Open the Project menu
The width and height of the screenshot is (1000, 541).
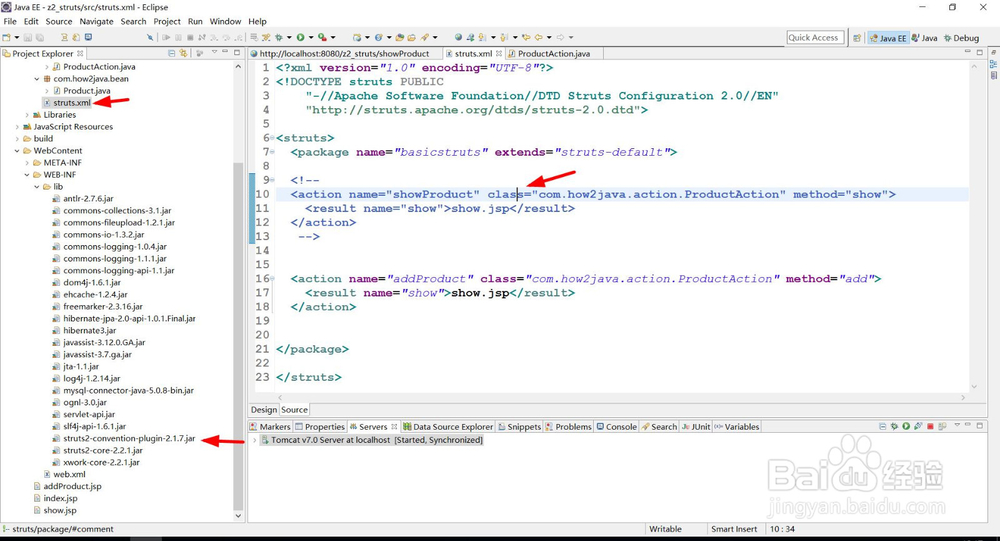click(167, 21)
